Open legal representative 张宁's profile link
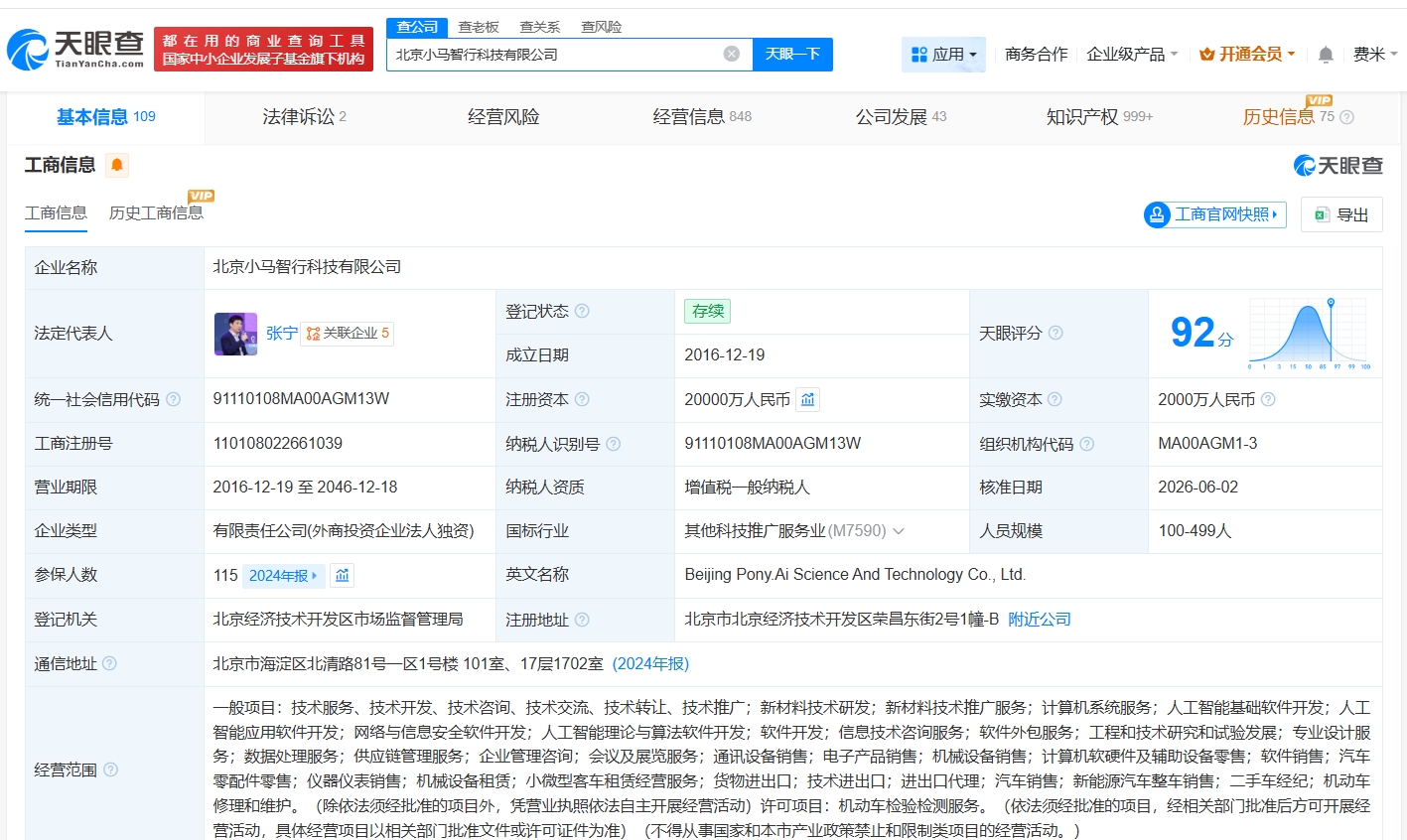Screen dimensions: 1407x840 pyautogui.click(x=282, y=334)
